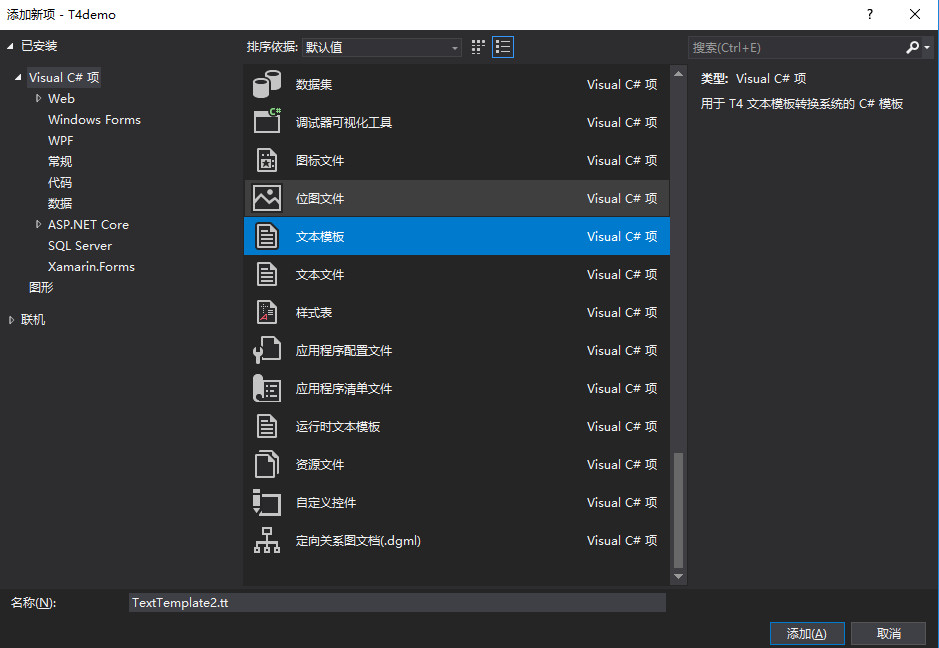Expand the ASP.NET Core tree node

38,224
